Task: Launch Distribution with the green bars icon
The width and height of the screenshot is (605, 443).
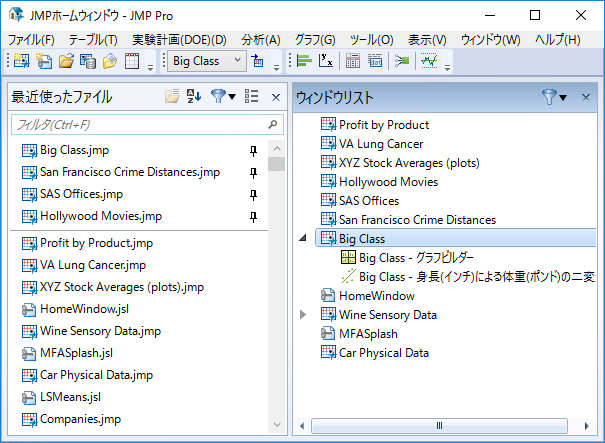Action: (304, 61)
